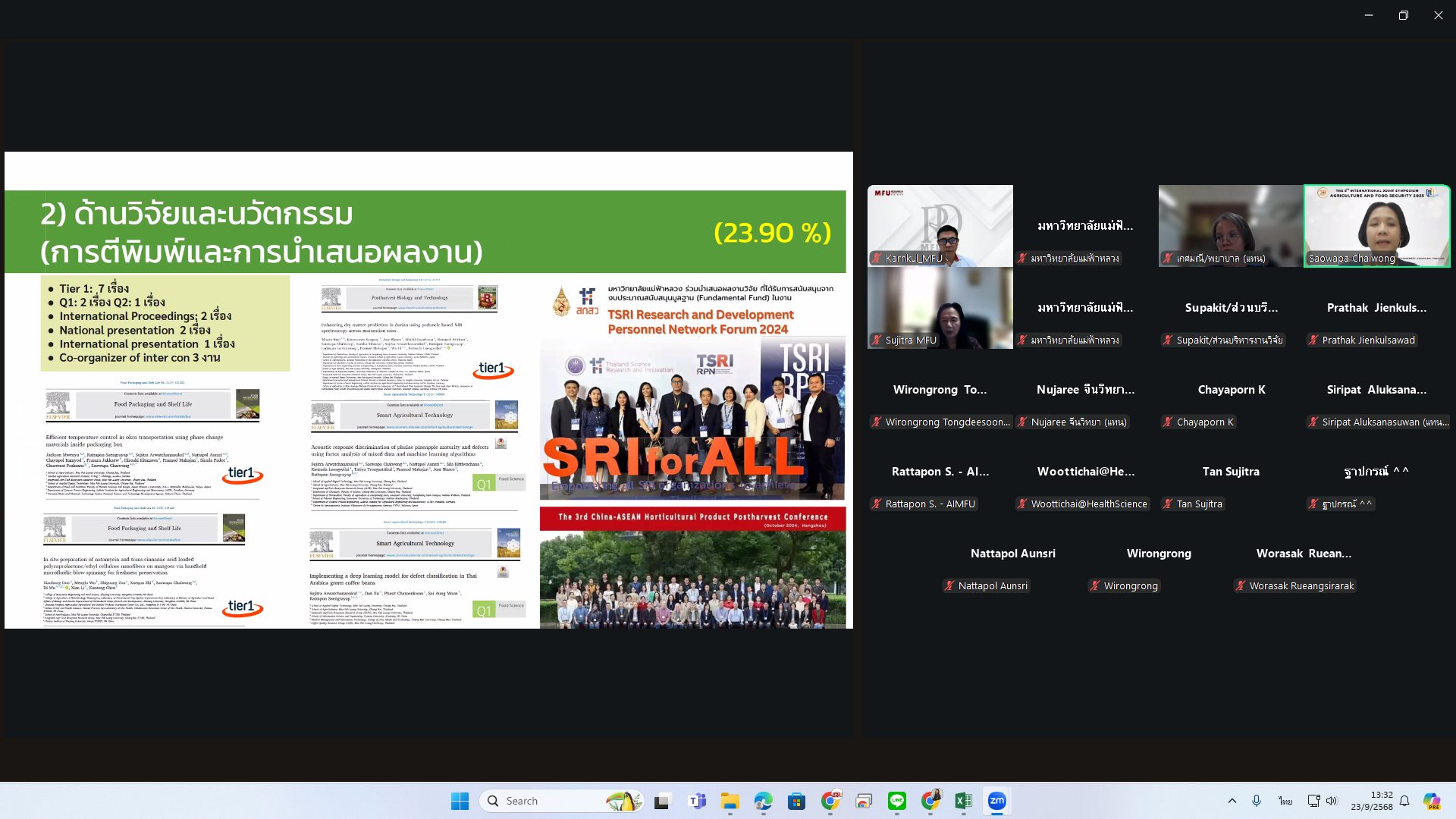Image resolution: width=1456 pixels, height=819 pixels.
Task: Expand hidden system tray icons chevron
Action: (1232, 801)
